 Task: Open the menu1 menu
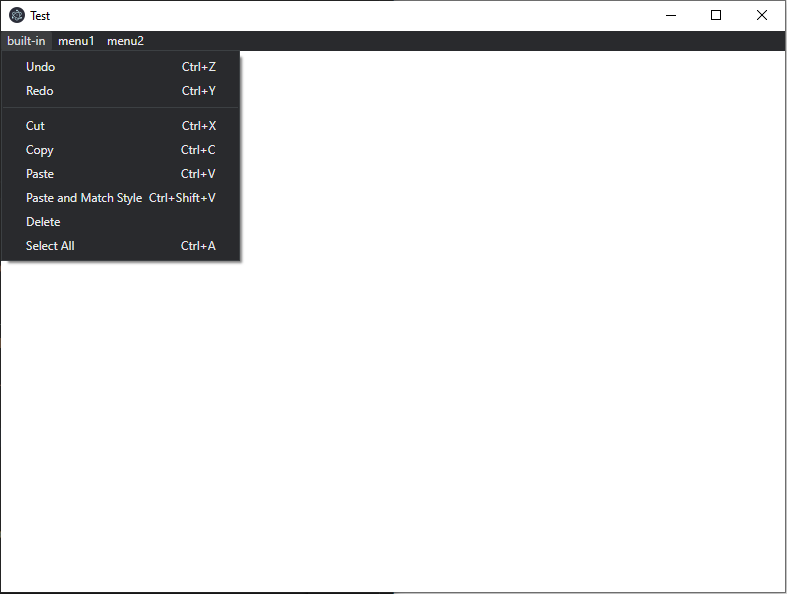76,41
